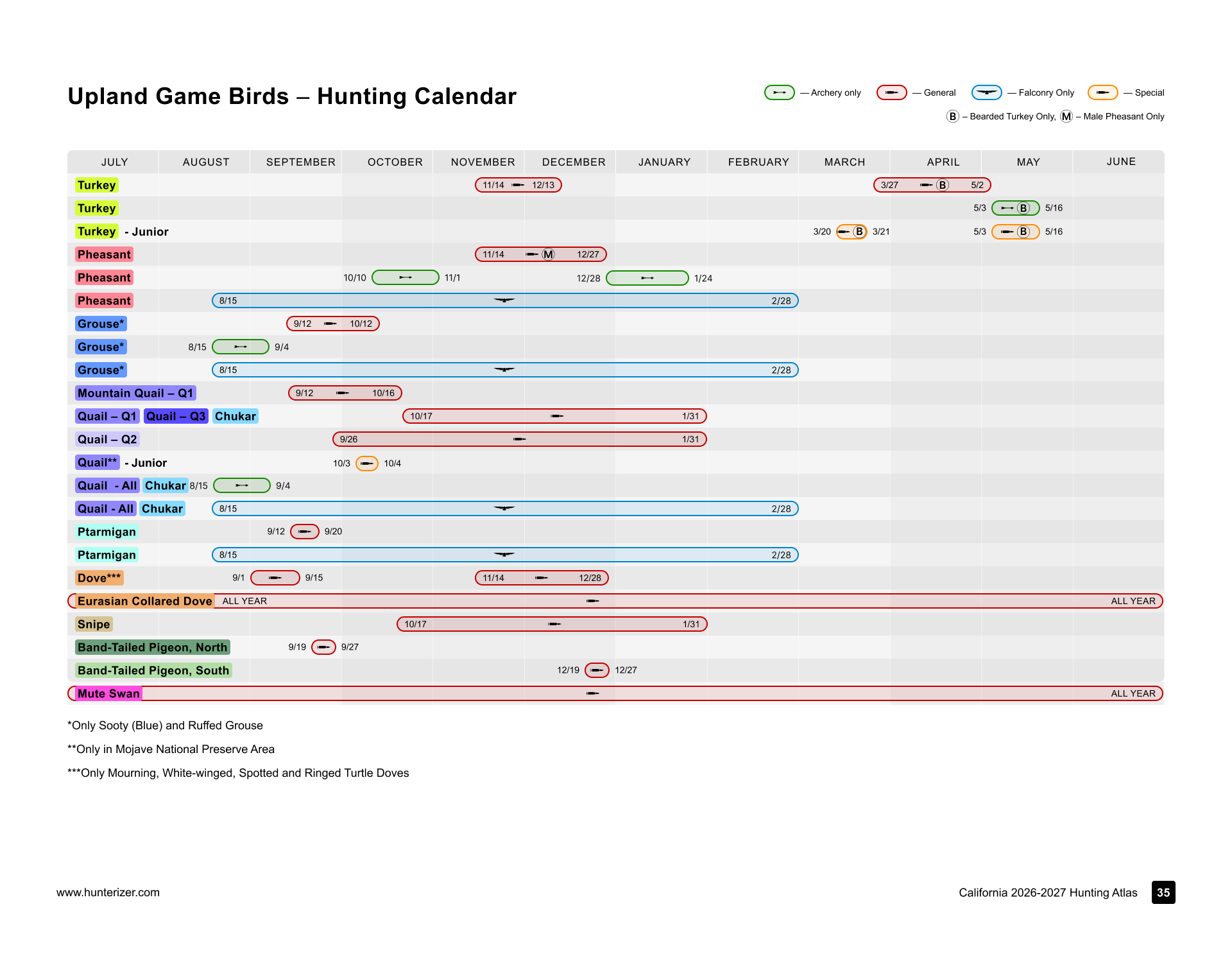This screenshot has width=1232, height=954.
Task: Click the Mute Swan label
Action: [108, 693]
